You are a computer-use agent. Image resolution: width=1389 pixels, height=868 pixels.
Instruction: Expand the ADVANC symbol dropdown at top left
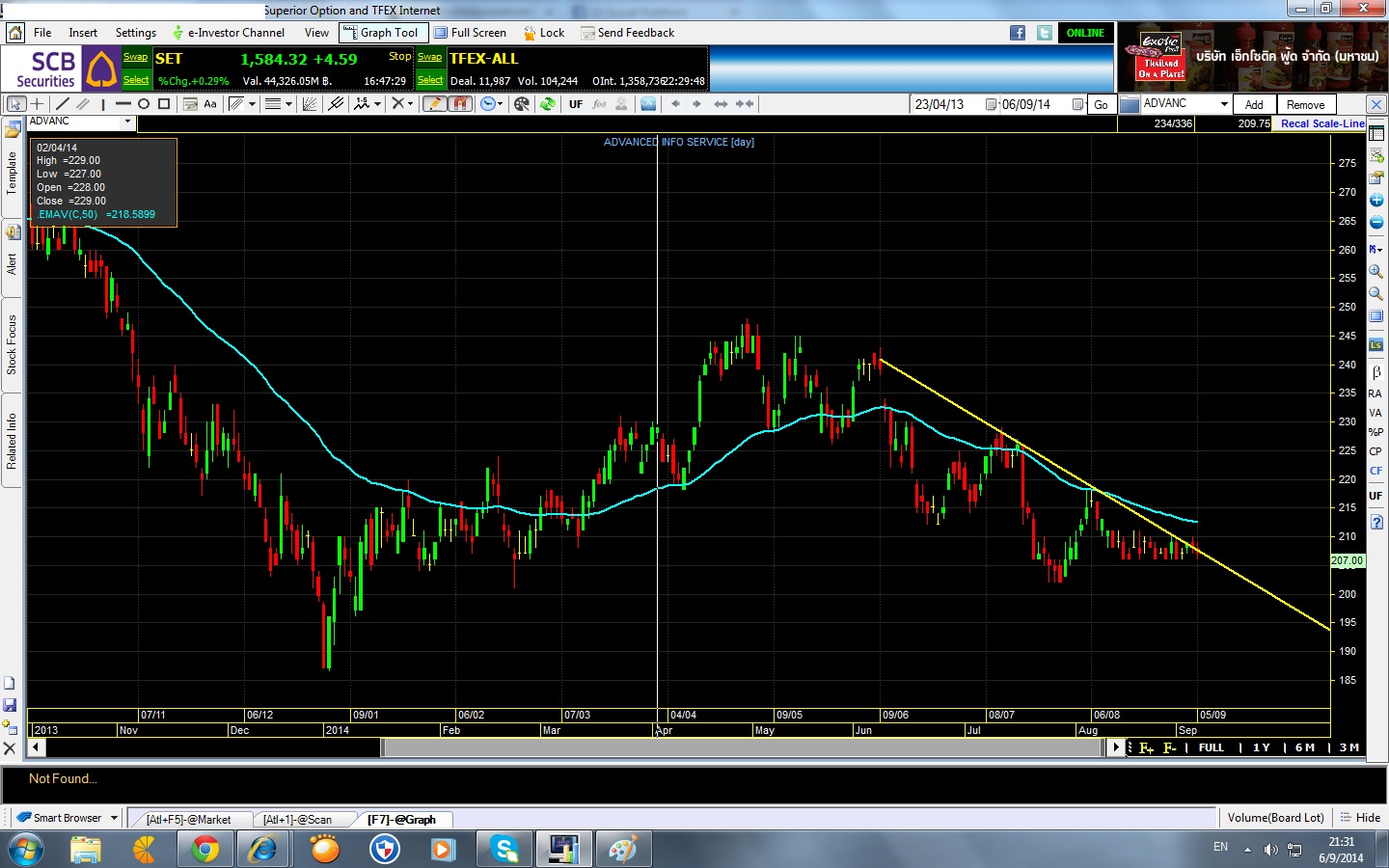tap(127, 122)
